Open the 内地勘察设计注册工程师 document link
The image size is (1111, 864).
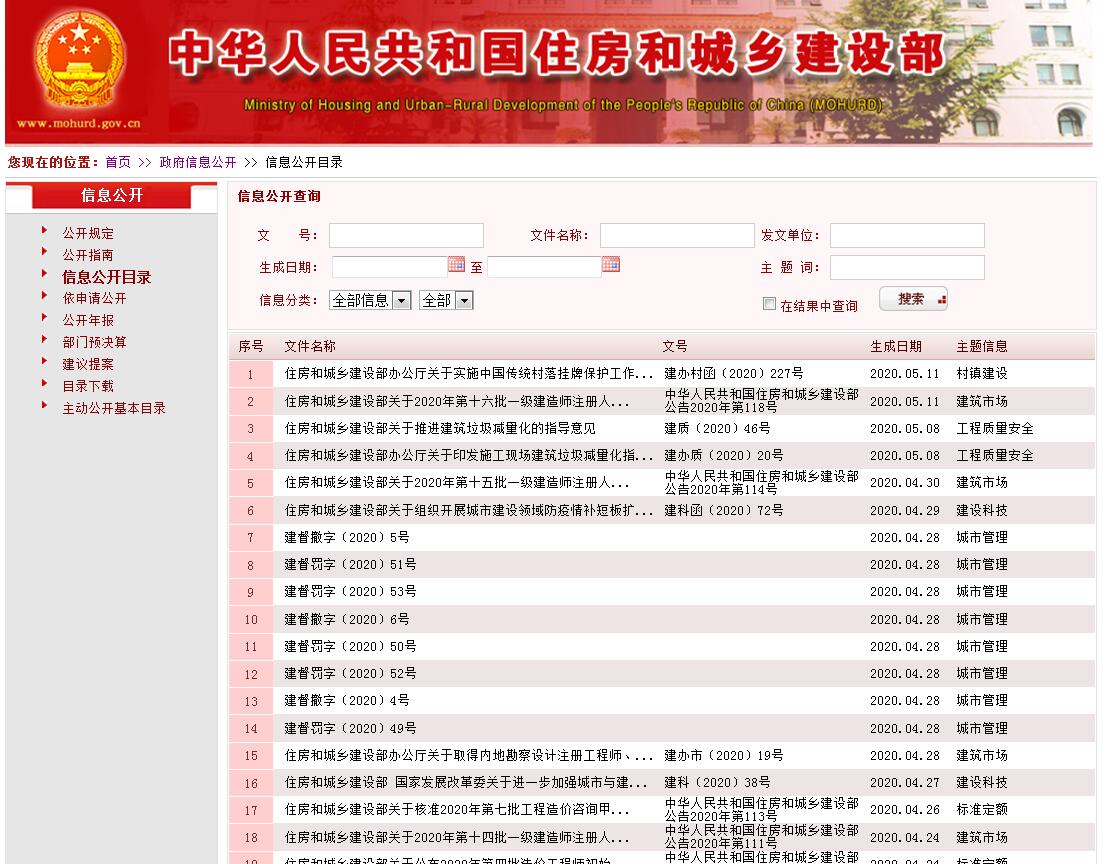(x=468, y=756)
